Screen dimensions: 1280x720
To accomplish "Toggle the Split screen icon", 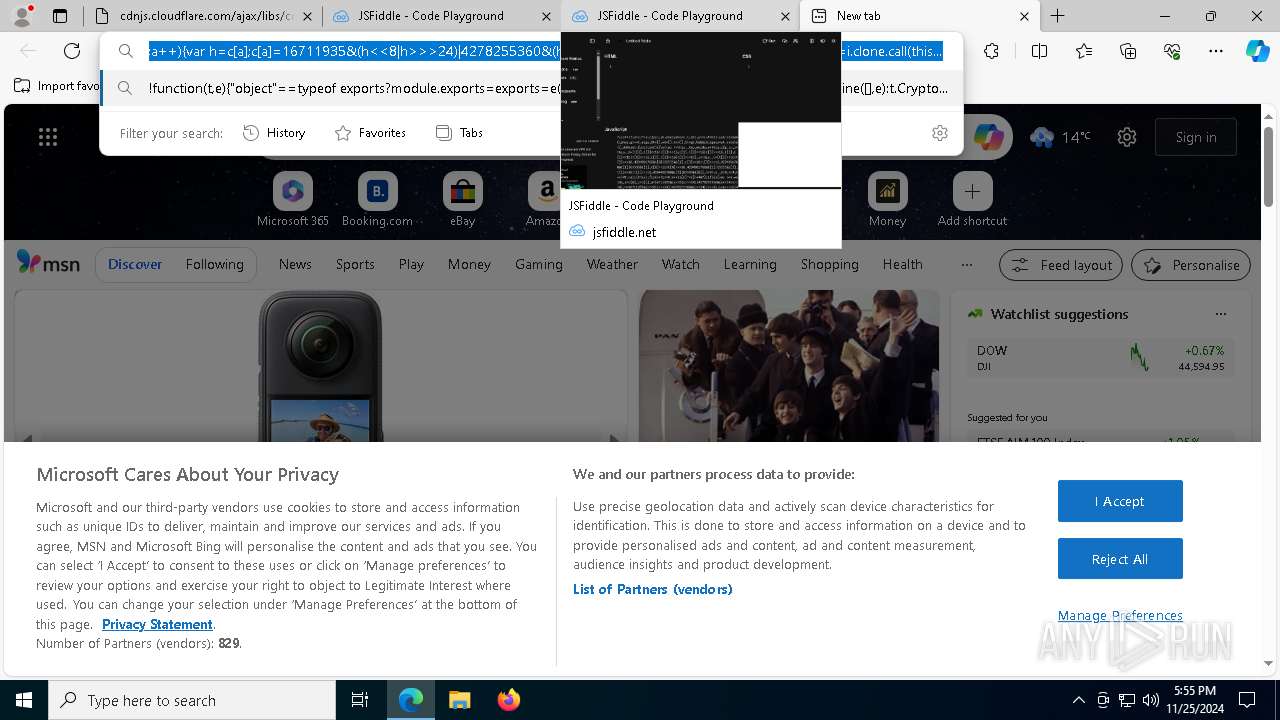I will click(1039, 51).
